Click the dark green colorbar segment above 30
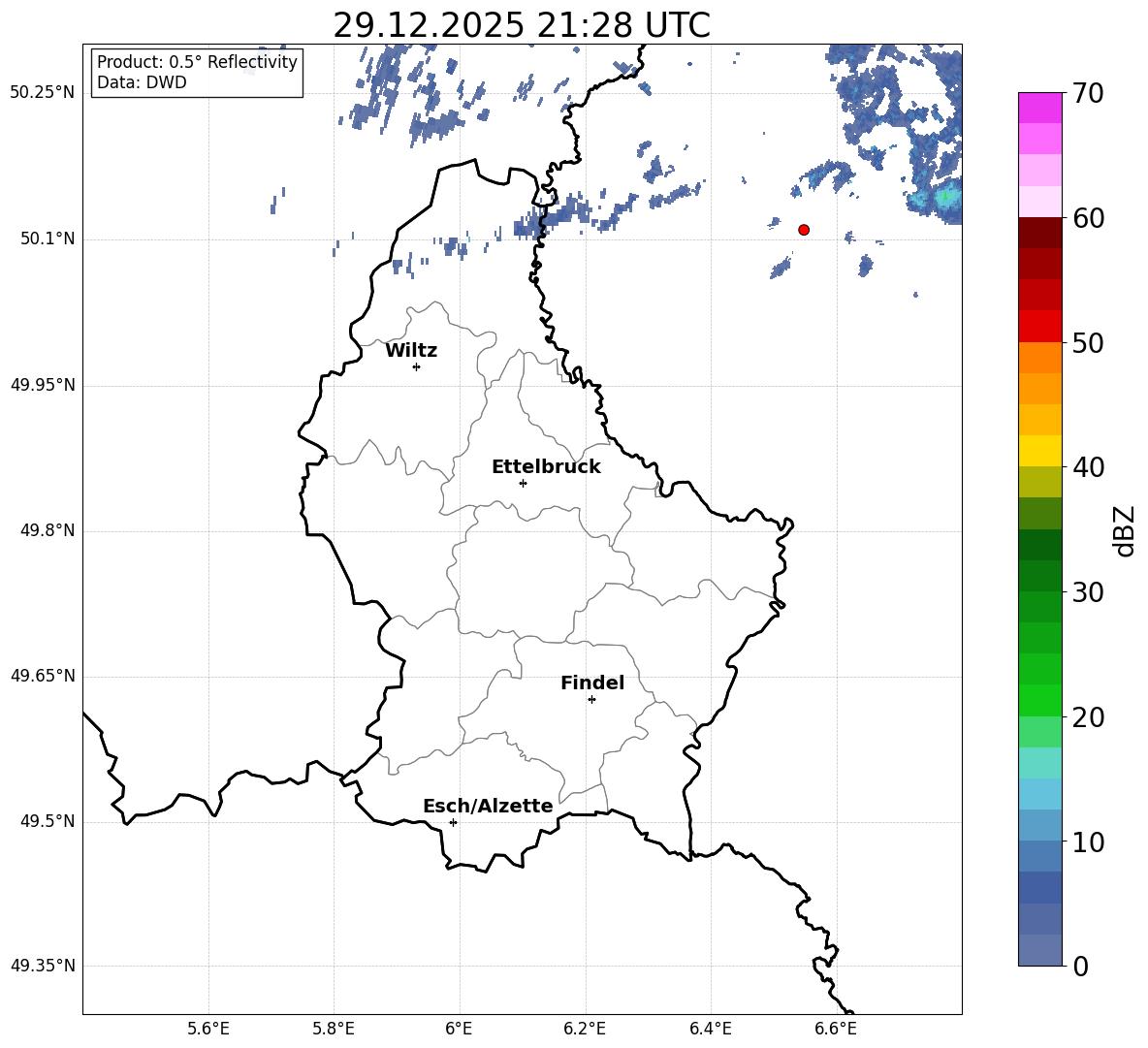The image size is (1148, 1048). coord(1039,576)
